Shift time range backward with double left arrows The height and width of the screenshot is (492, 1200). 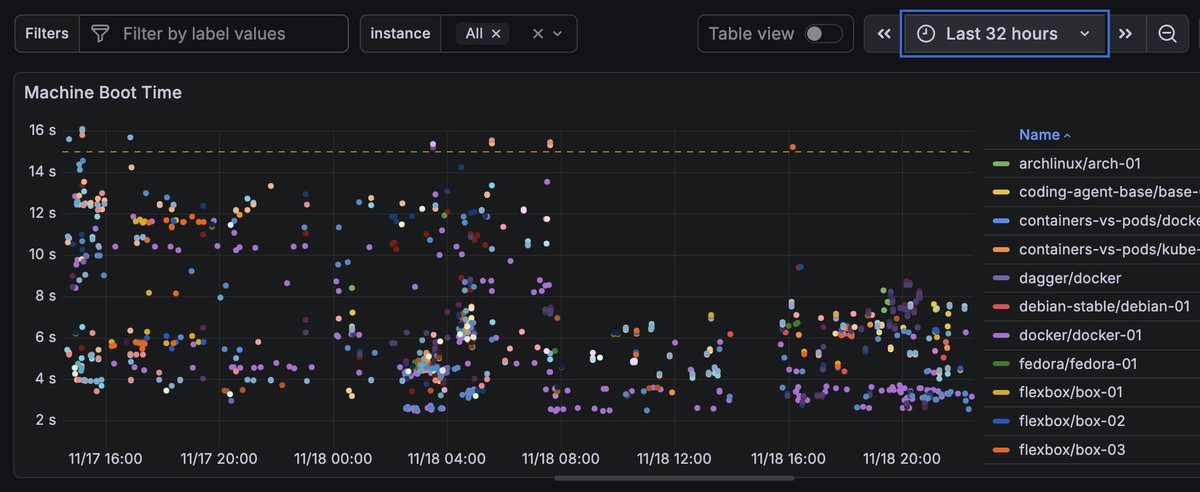tap(884, 34)
